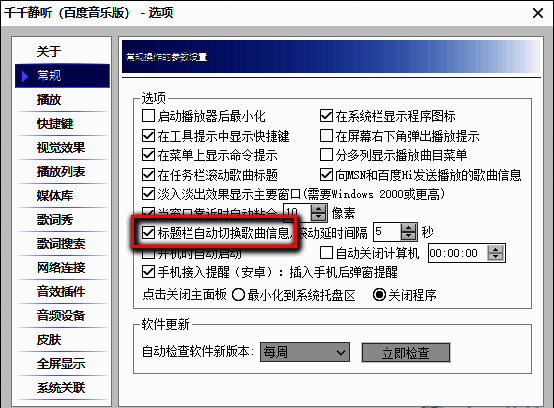
Task: Switch to 音频设备 settings
Action: pos(62,316)
